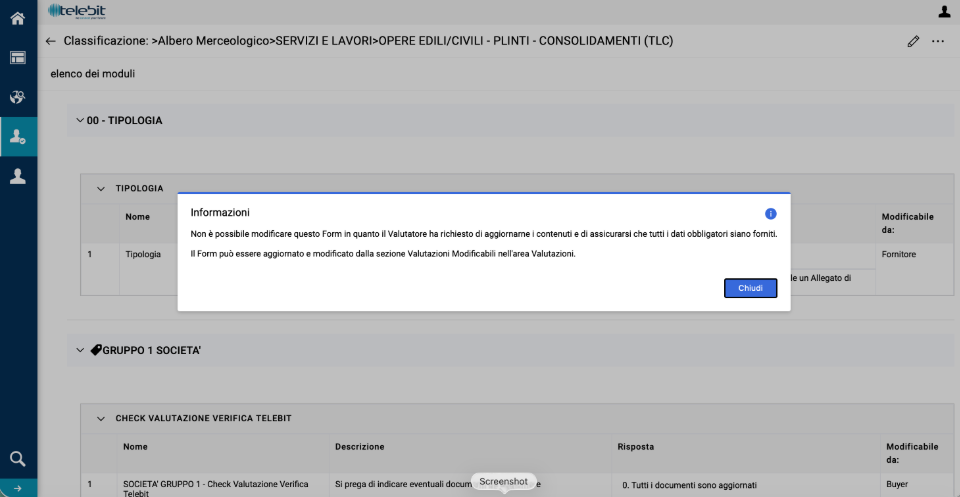
Task: Click the Home icon in sidebar
Action: pos(17,17)
